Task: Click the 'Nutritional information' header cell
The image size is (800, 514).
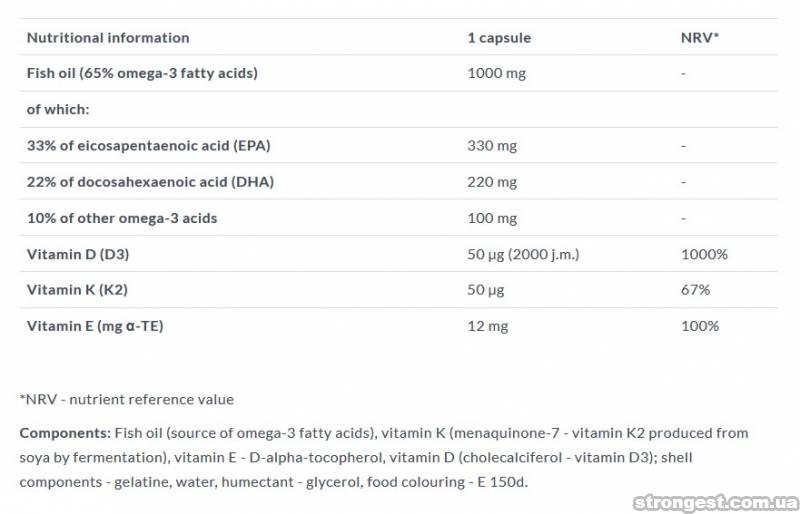Action: (x=107, y=38)
